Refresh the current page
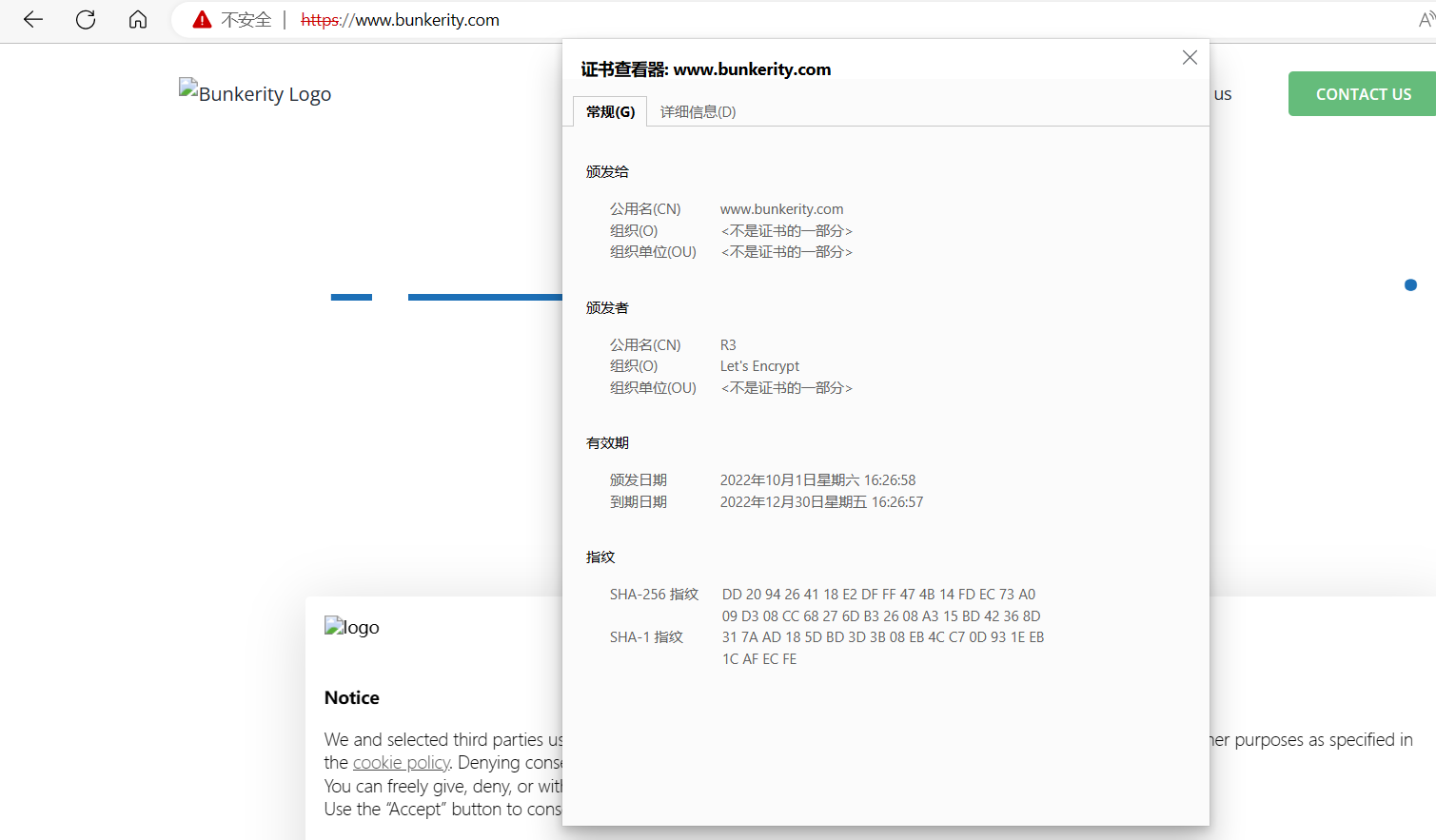Screen dimensions: 1436x840 (x=85, y=19)
